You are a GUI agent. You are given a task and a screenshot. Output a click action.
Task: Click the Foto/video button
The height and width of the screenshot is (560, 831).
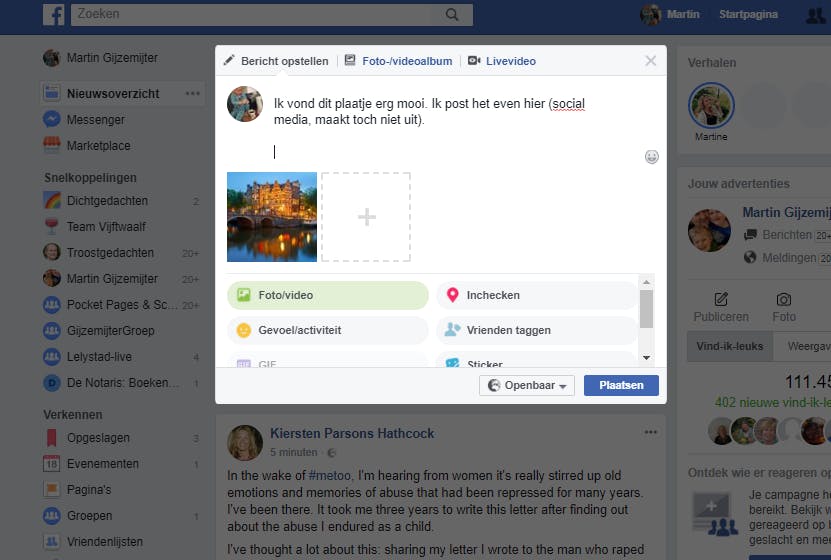328,295
